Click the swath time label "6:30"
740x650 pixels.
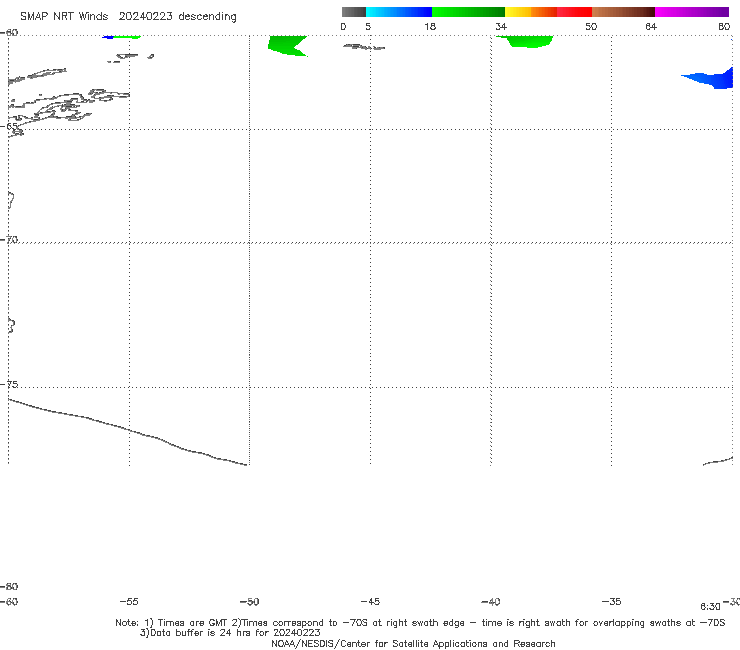coord(710,607)
